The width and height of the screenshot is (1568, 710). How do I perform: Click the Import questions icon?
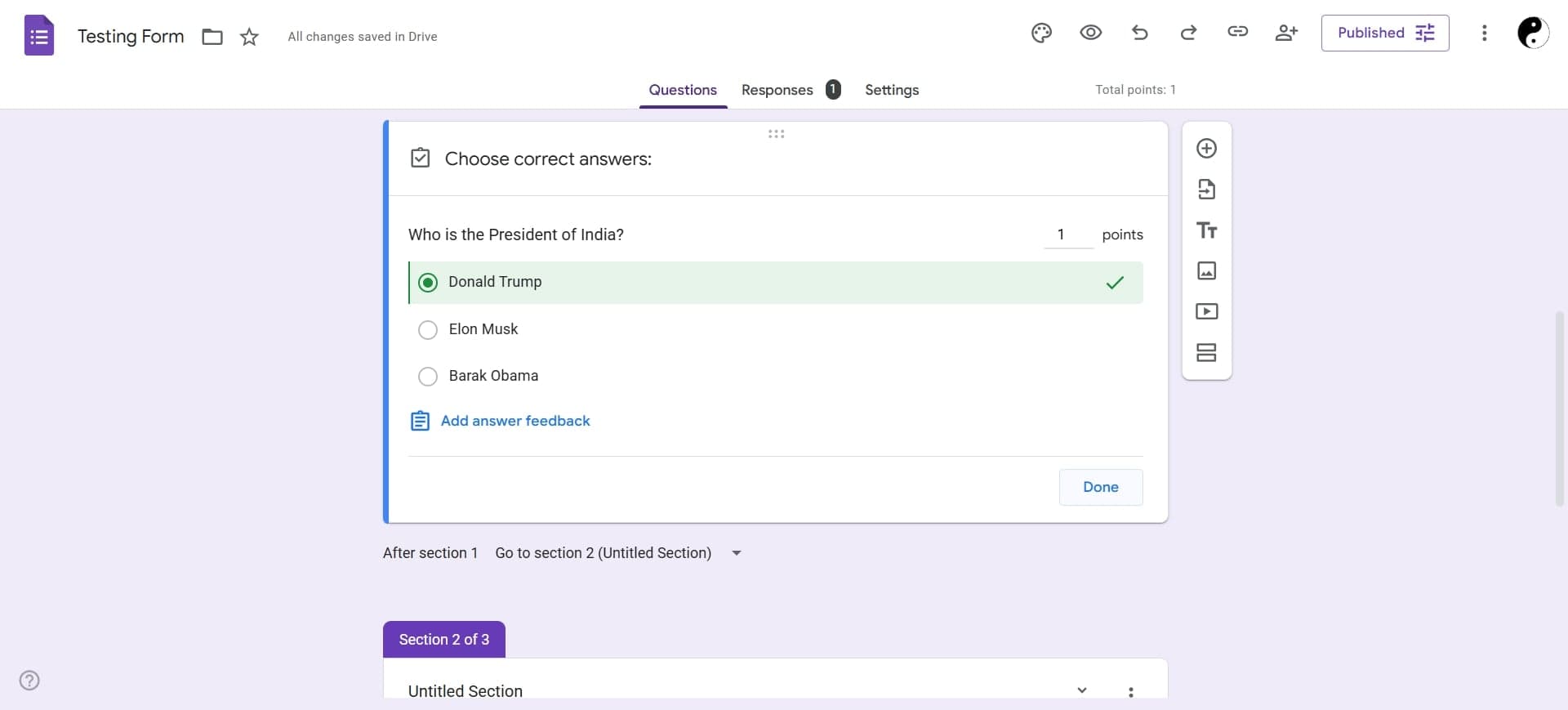1206,190
